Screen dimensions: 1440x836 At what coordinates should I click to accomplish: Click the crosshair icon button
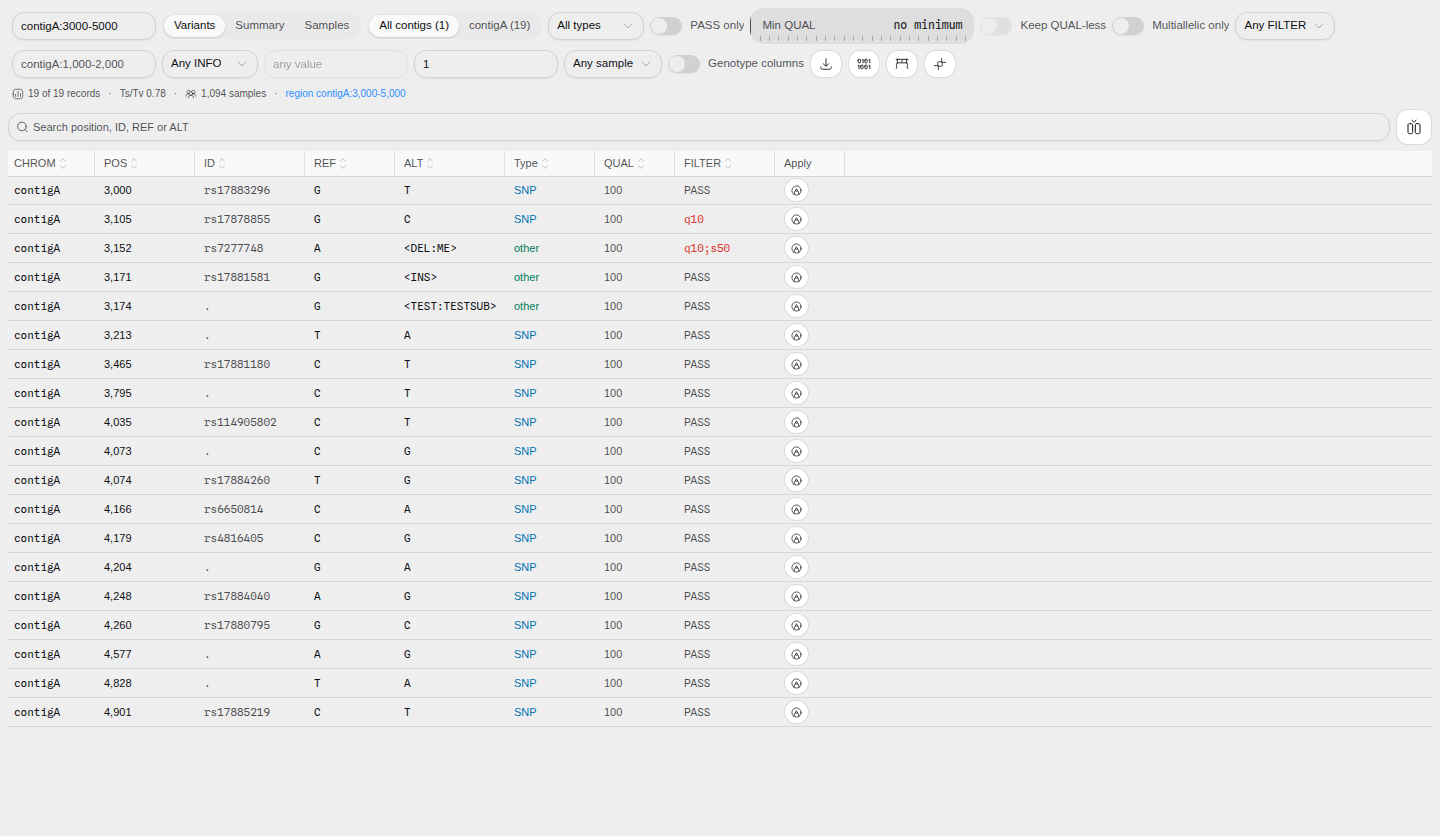940,64
